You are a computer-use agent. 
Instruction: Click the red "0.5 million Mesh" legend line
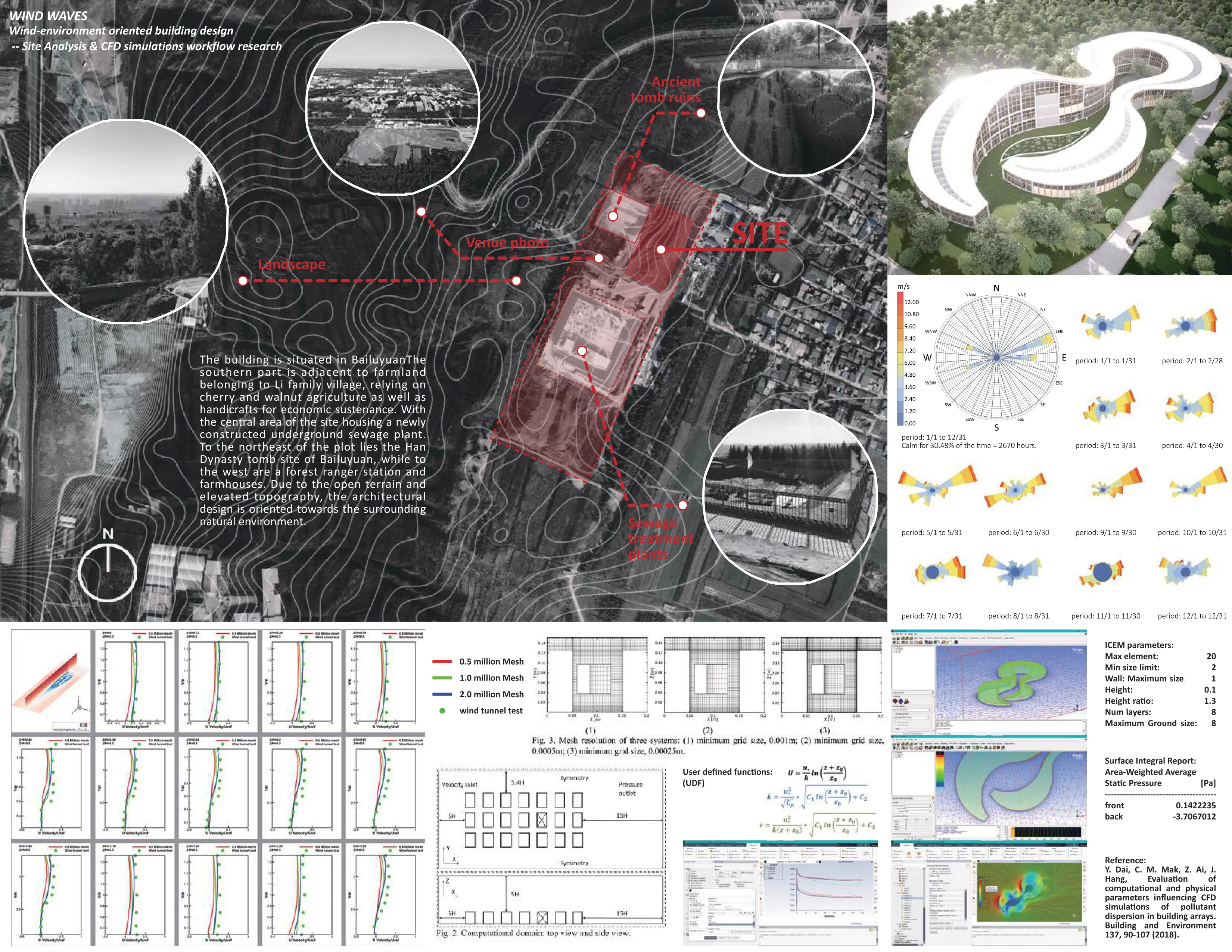tap(442, 662)
